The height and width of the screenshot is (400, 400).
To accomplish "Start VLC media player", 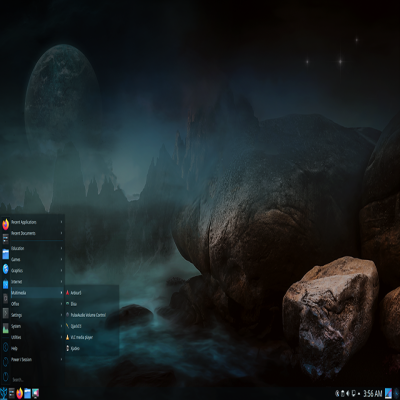I will tap(92, 337).
